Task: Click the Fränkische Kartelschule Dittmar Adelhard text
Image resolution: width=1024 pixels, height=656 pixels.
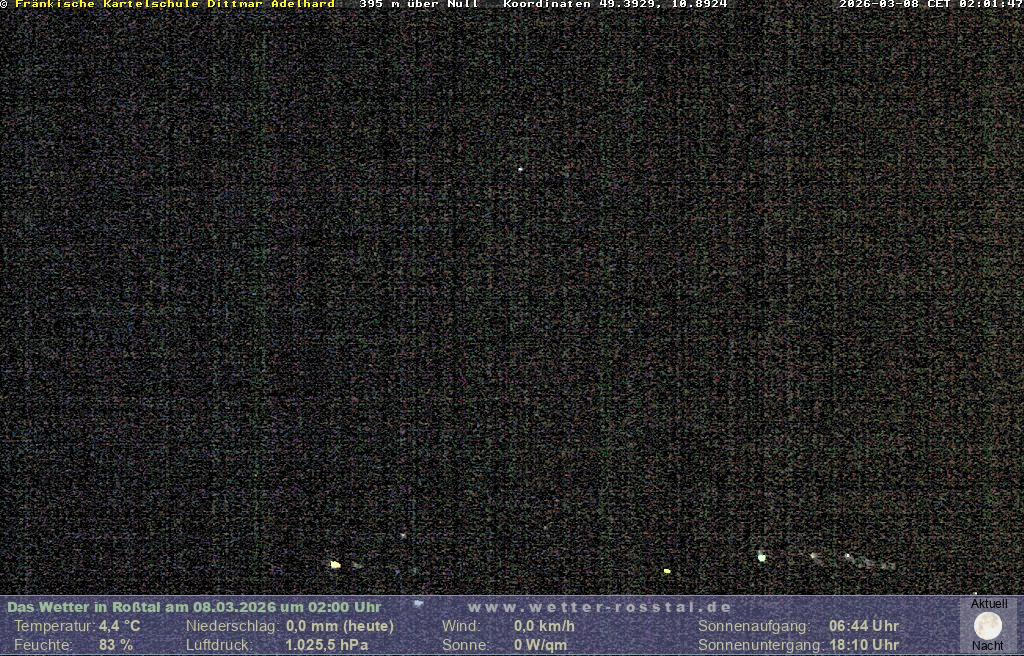Action: coord(174,4)
